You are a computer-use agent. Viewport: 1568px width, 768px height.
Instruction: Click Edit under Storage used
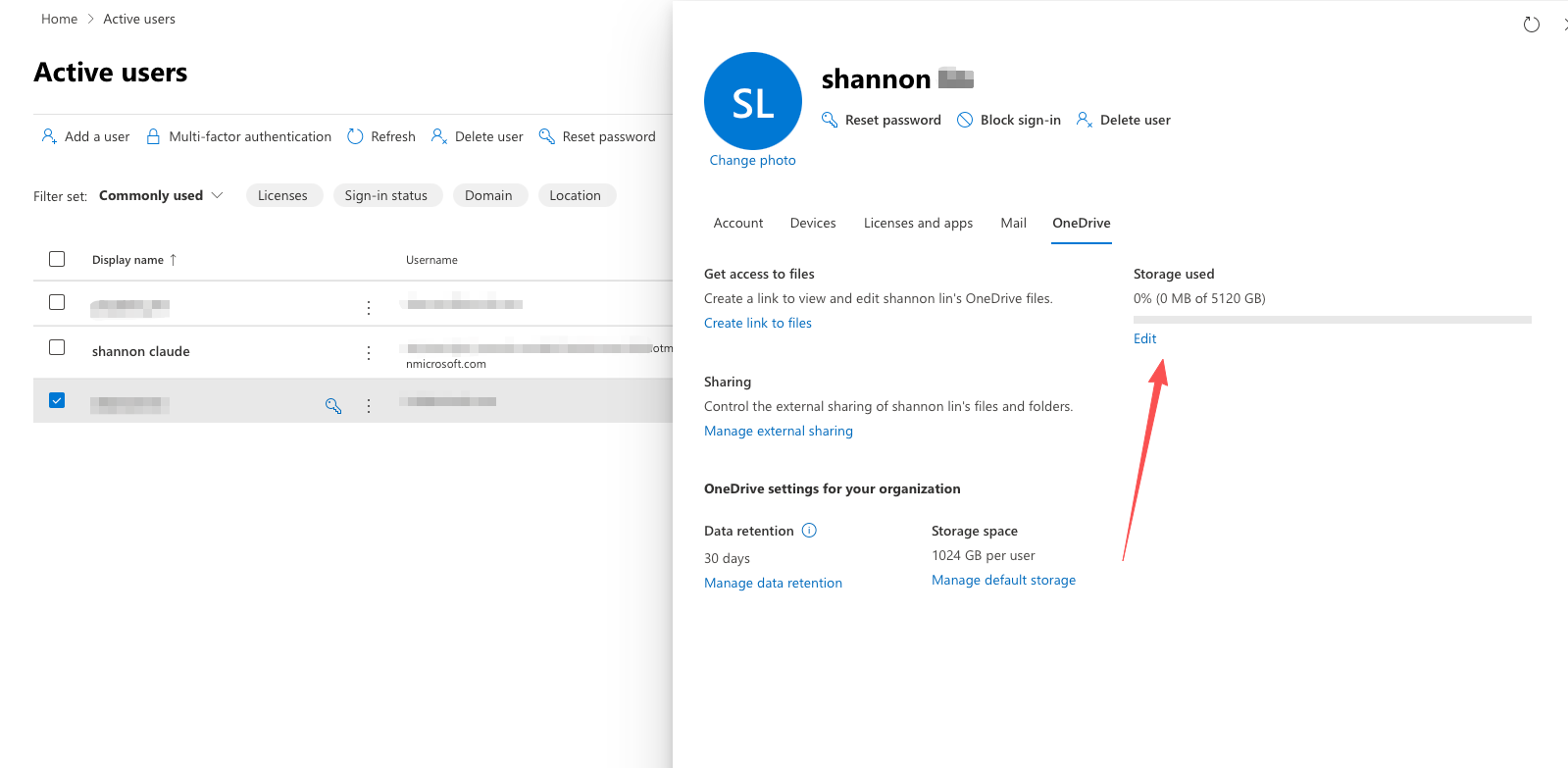coord(1144,338)
